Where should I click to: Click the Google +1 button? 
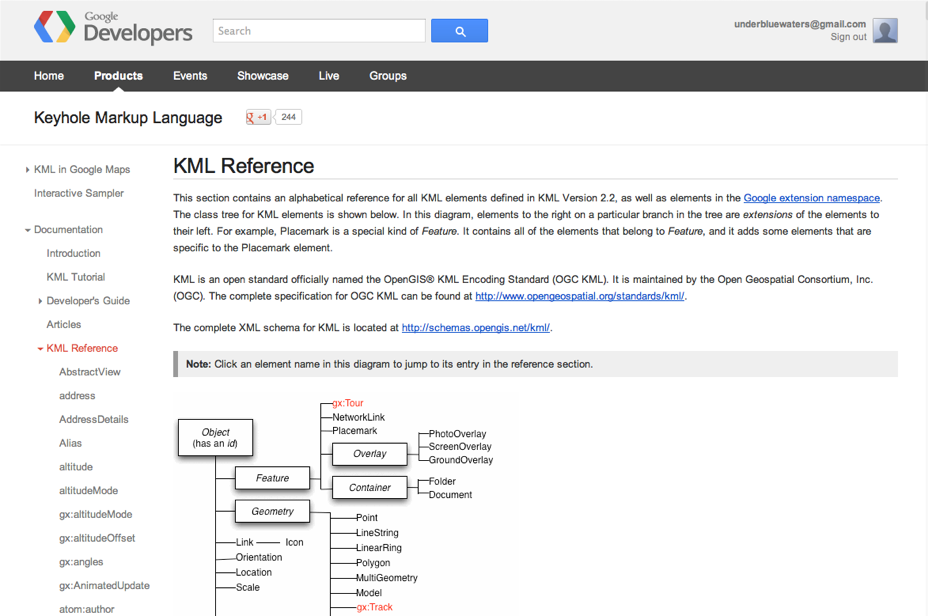pos(258,117)
